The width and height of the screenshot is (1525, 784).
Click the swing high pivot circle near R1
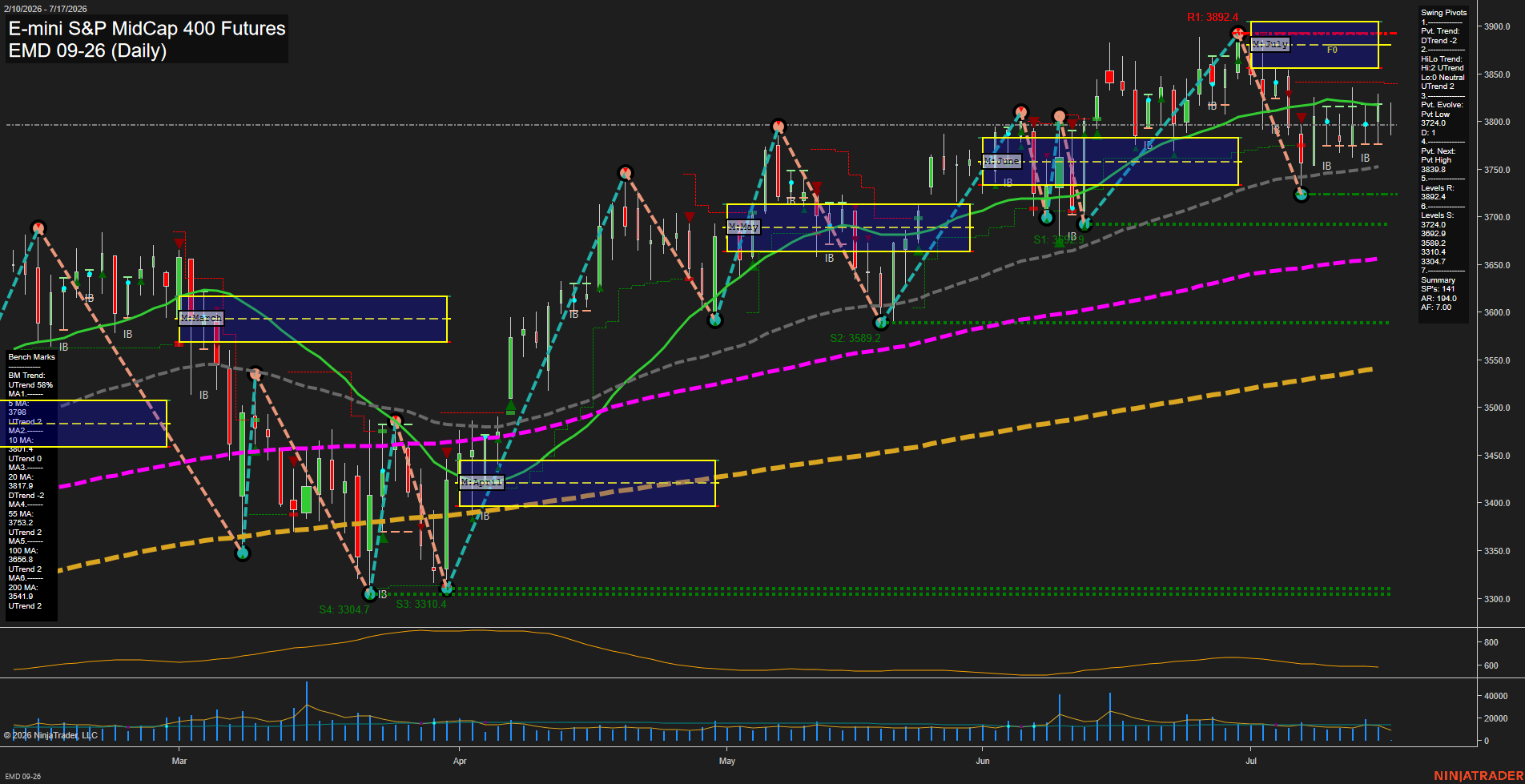(x=1238, y=34)
